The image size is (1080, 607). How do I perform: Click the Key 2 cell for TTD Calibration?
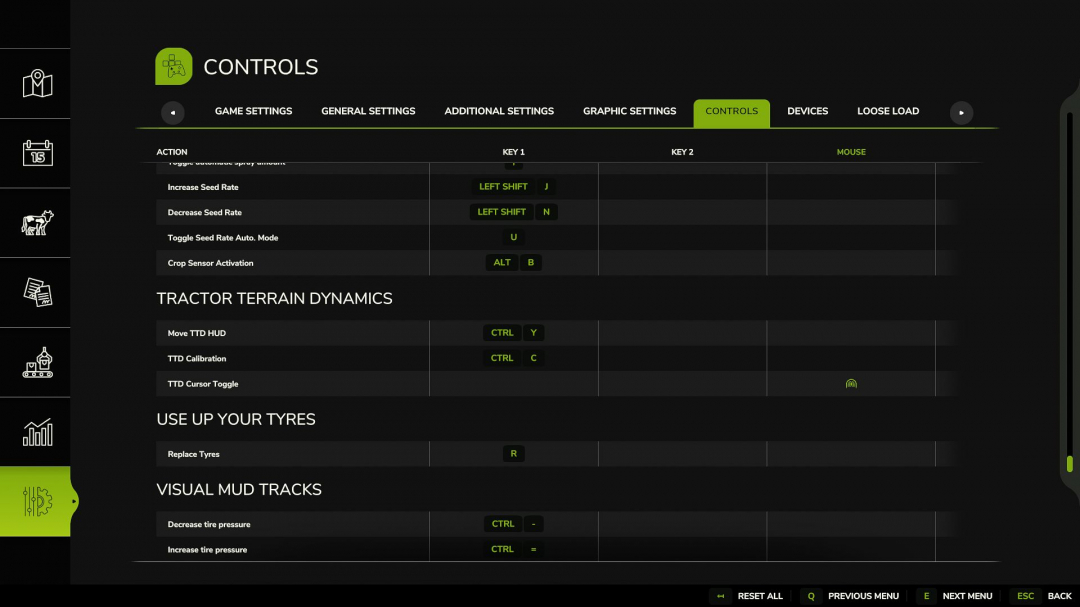tap(683, 358)
